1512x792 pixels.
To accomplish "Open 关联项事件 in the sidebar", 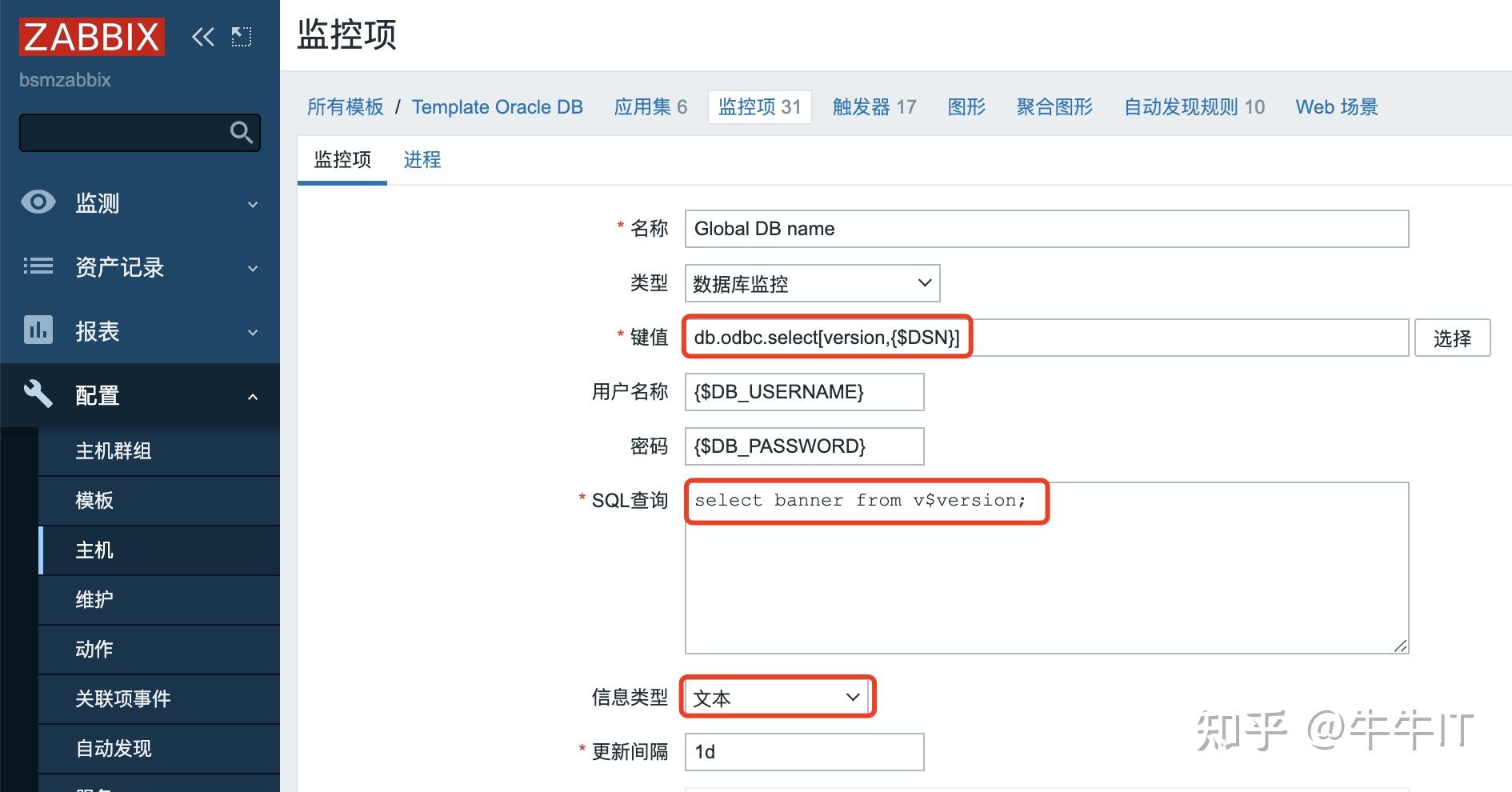I will 159,699.
